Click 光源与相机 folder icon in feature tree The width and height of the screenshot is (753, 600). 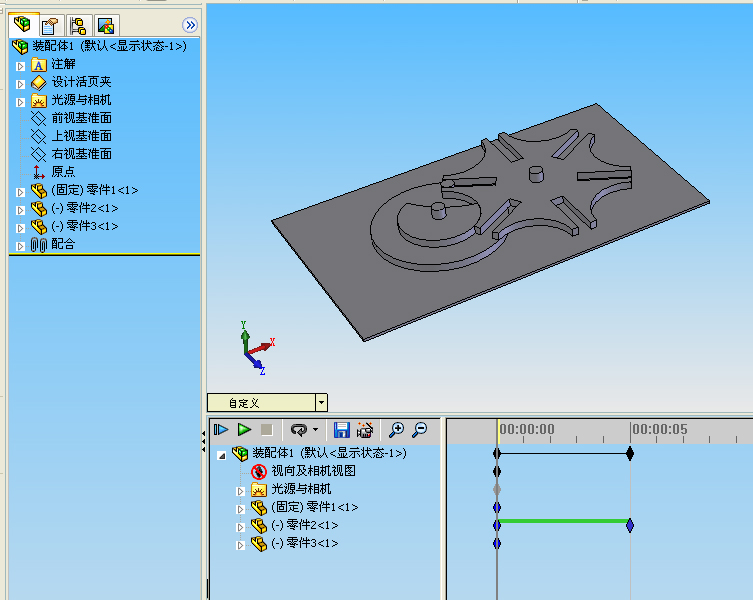pyautogui.click(x=38, y=100)
